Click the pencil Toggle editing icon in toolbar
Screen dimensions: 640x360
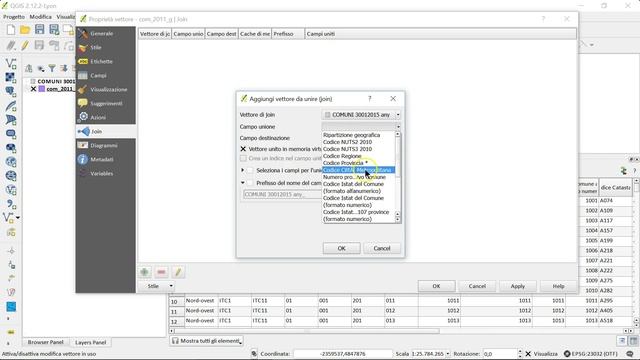[25, 45]
